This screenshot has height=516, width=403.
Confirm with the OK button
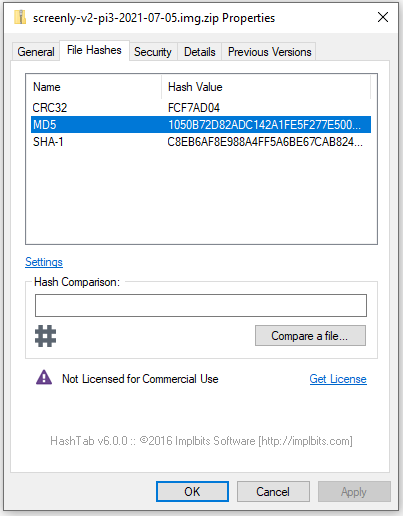coord(192,491)
